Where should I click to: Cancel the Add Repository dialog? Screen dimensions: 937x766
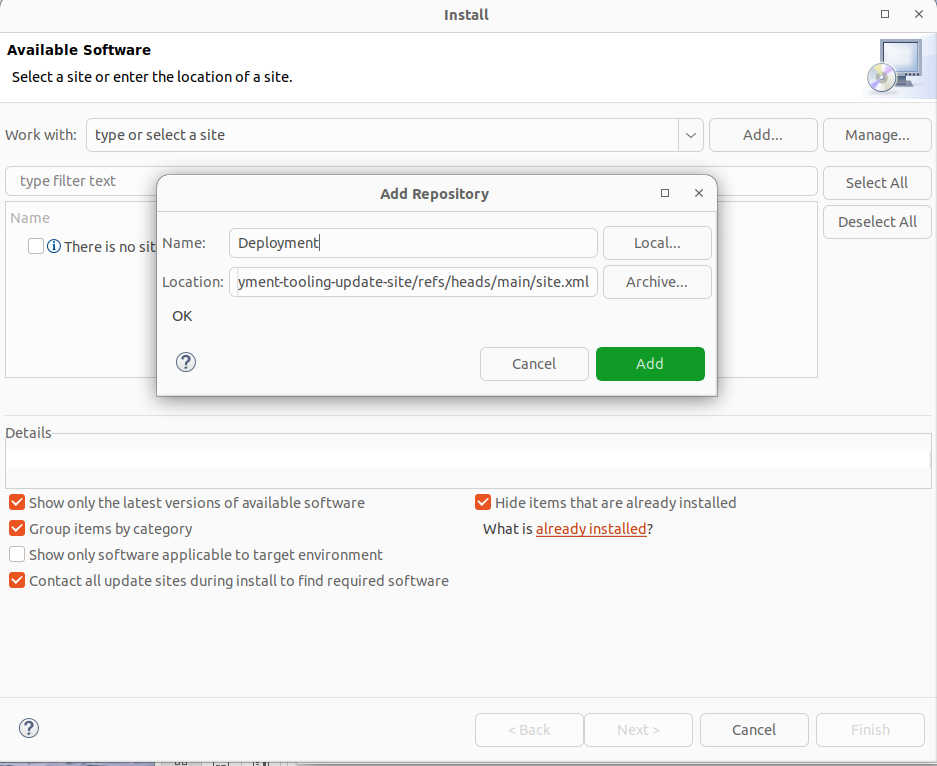(x=534, y=363)
